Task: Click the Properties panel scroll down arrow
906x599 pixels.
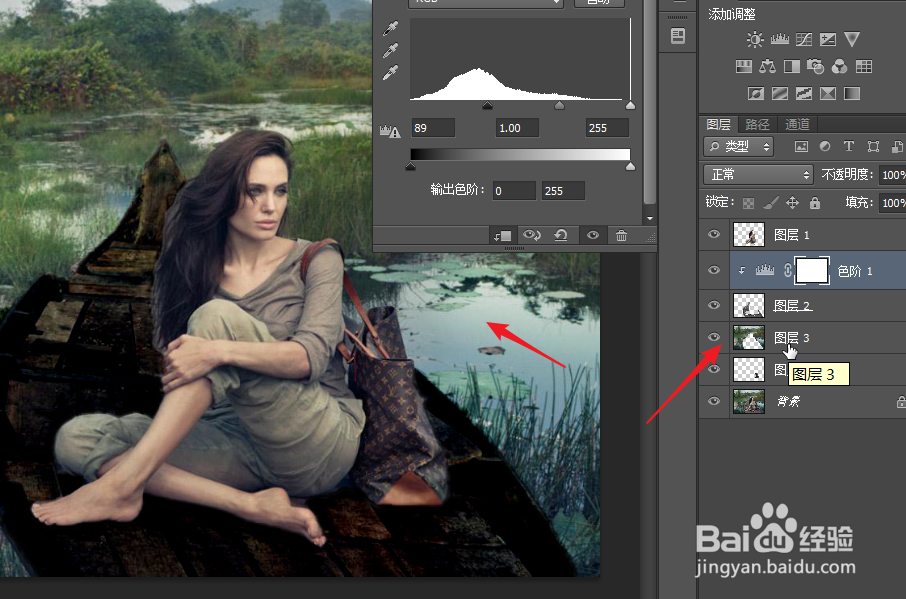Action: [x=650, y=218]
